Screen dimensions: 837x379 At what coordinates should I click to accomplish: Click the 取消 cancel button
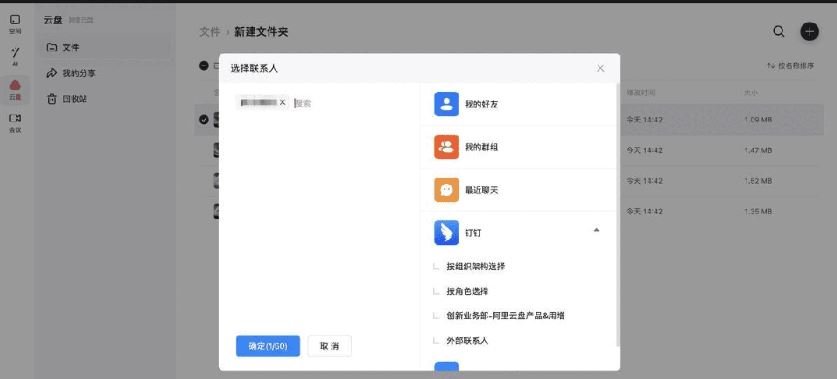point(330,346)
